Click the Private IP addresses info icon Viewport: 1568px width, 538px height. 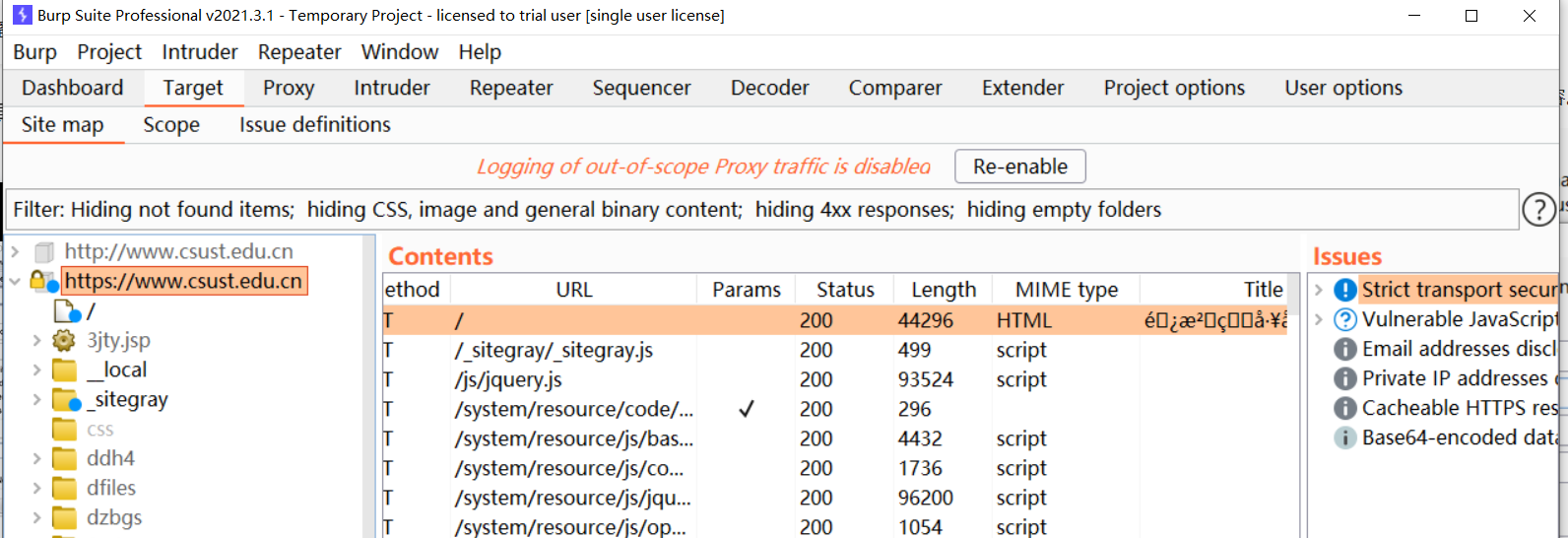(x=1344, y=378)
